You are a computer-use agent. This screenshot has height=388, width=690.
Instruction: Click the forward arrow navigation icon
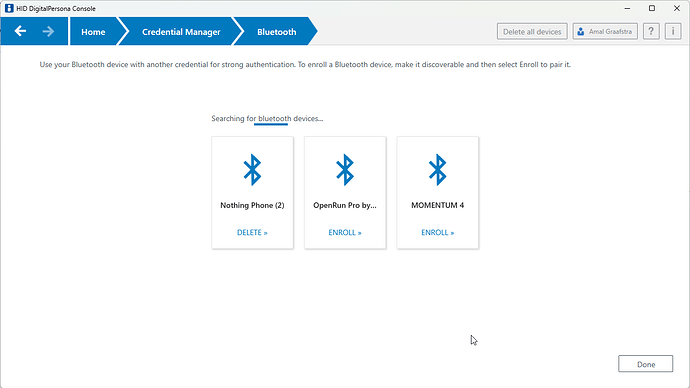tap(48, 31)
